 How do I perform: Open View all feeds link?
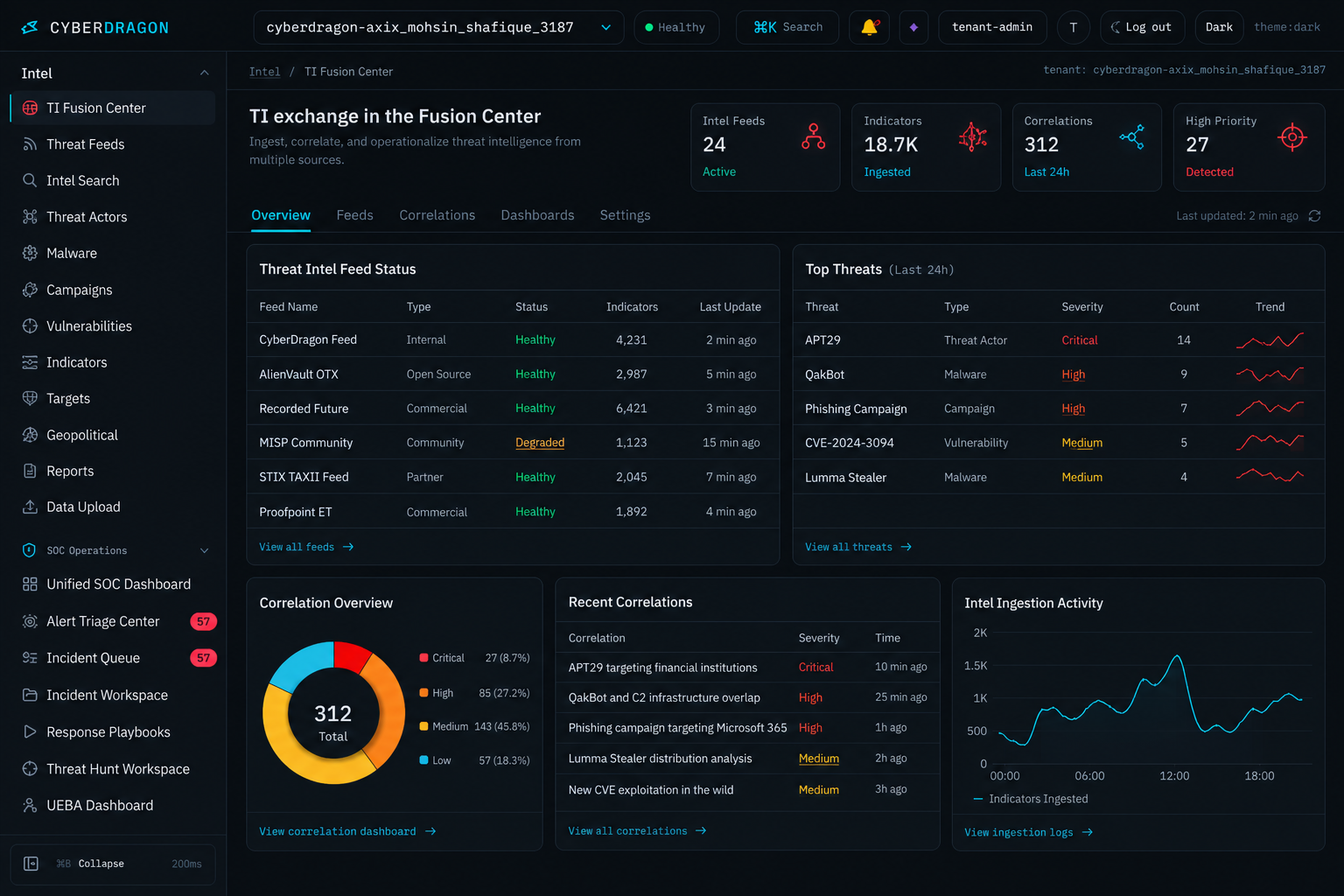(306, 547)
